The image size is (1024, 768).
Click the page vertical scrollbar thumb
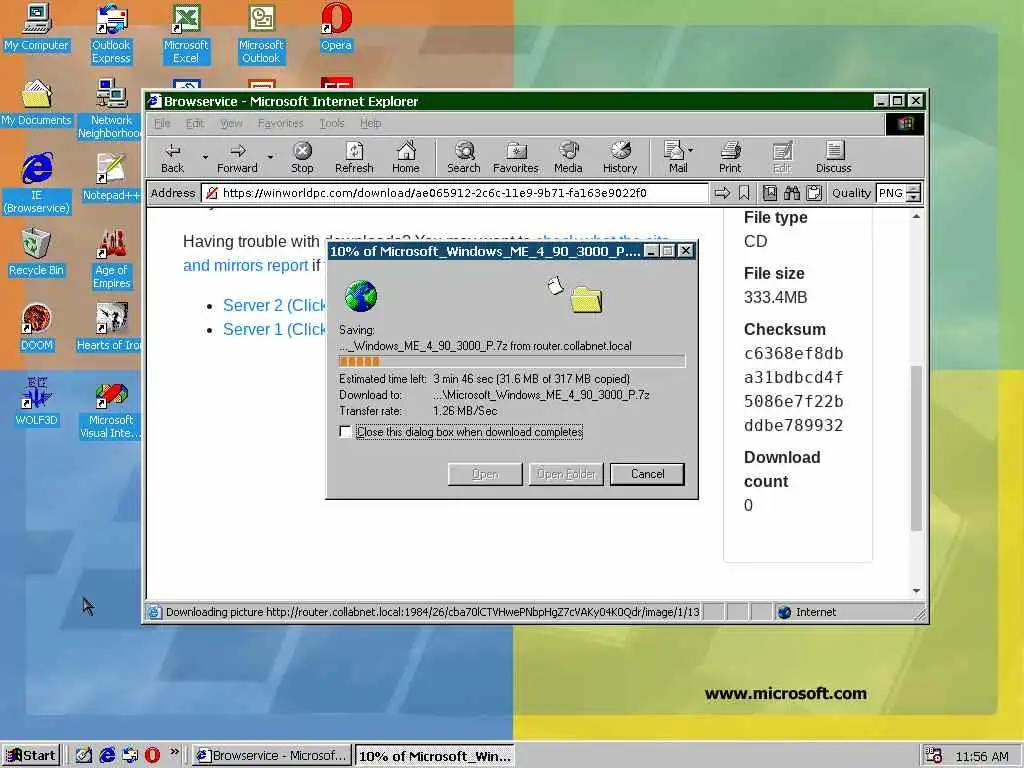(x=916, y=448)
